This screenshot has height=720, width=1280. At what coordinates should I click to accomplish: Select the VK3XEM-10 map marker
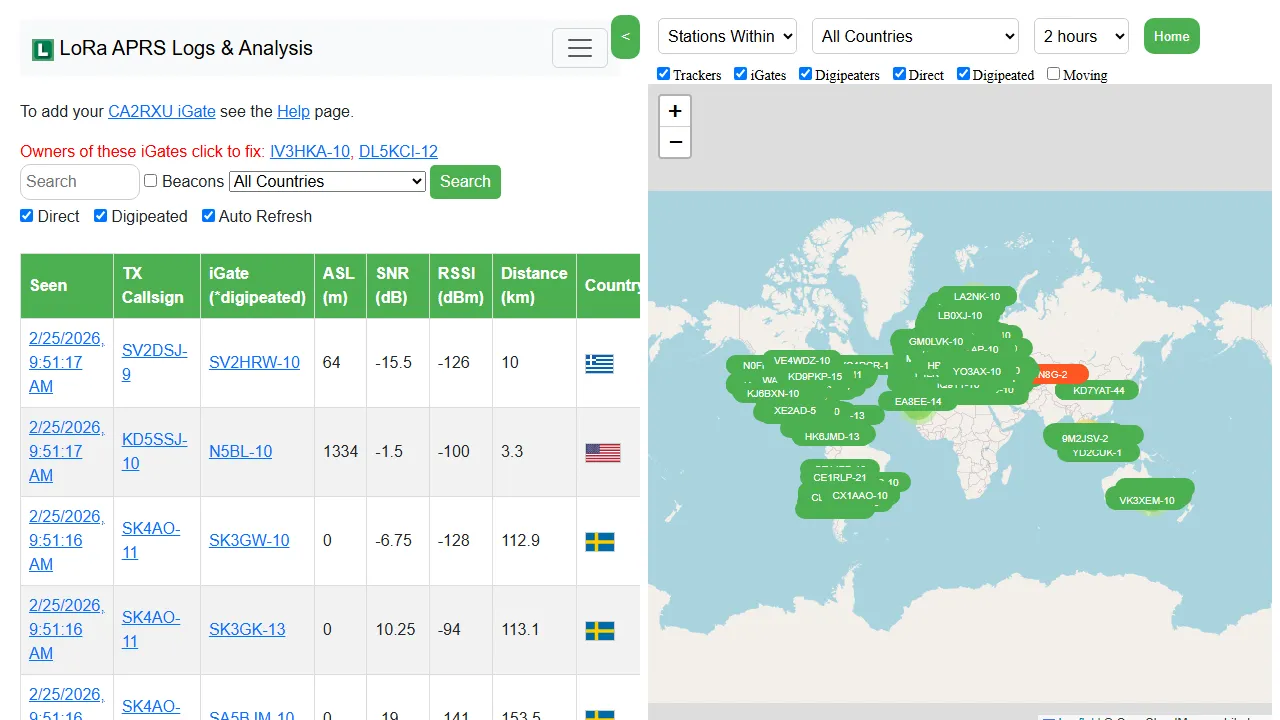[x=1149, y=495]
